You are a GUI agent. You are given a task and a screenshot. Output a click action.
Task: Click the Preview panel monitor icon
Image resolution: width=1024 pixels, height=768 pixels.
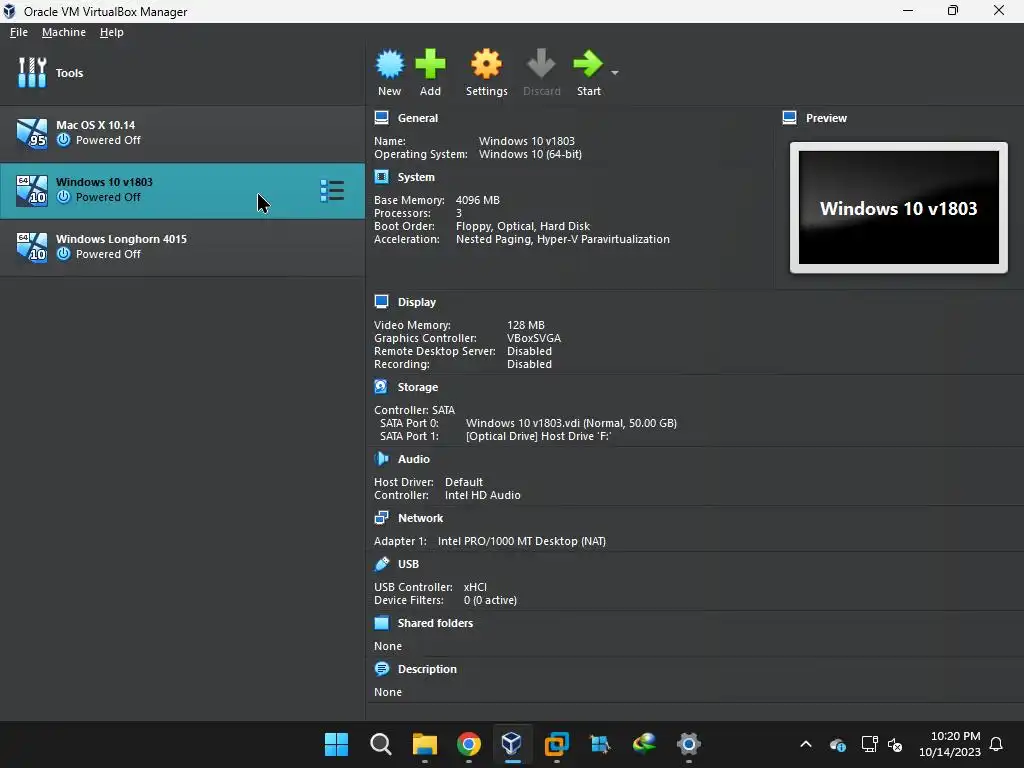click(790, 118)
